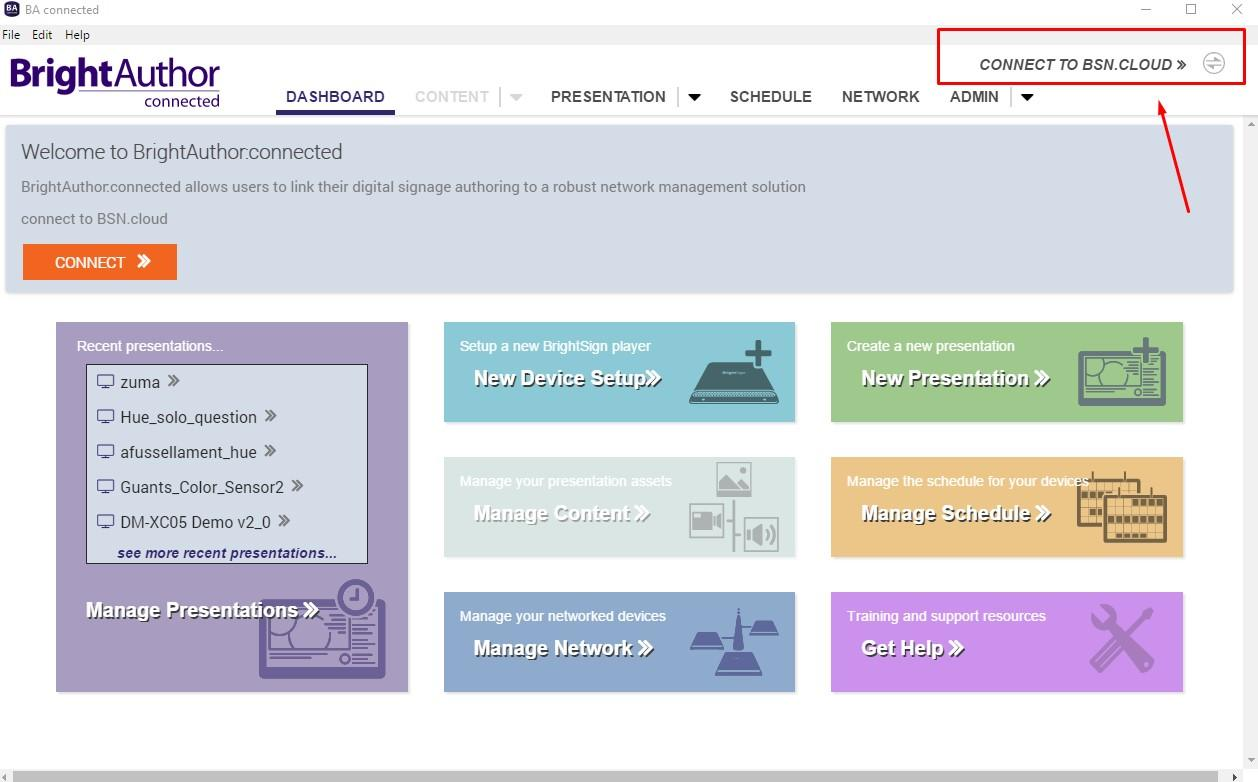Screen dimensions: 1258x782
Task: Click monitor icon beside Hue_solo_question
Action: (105, 416)
